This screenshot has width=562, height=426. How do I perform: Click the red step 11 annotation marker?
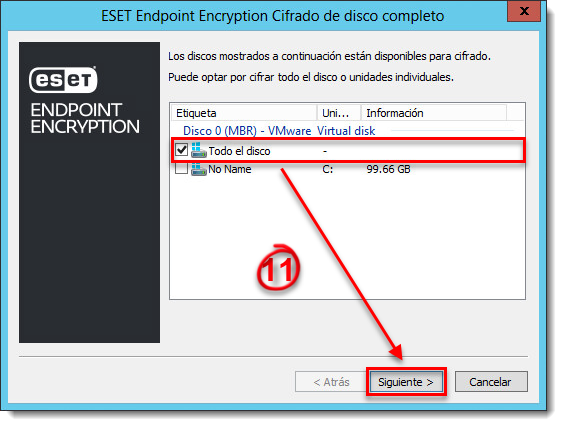[x=278, y=267]
